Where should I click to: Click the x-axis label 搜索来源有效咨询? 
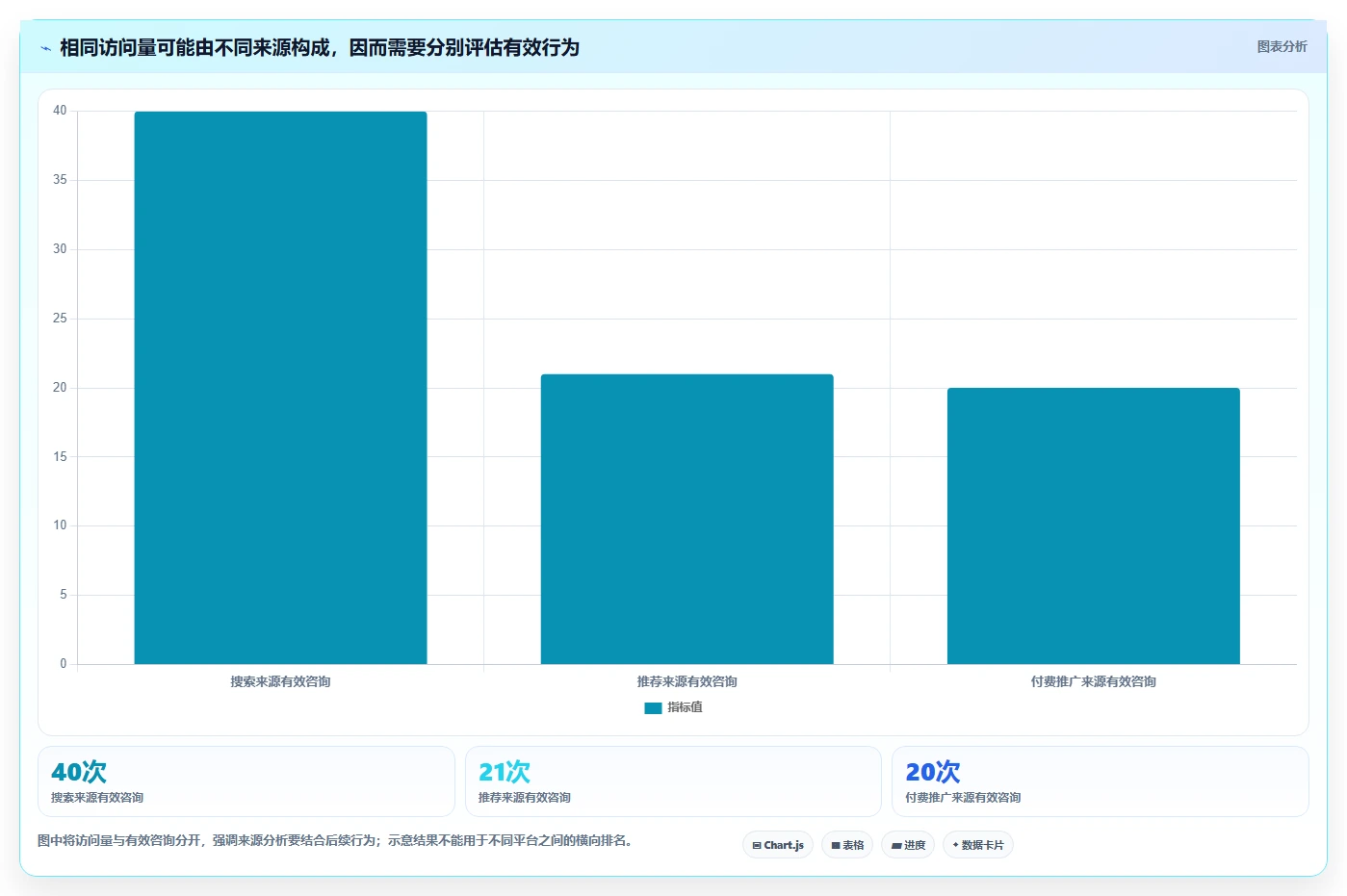[x=280, y=681]
